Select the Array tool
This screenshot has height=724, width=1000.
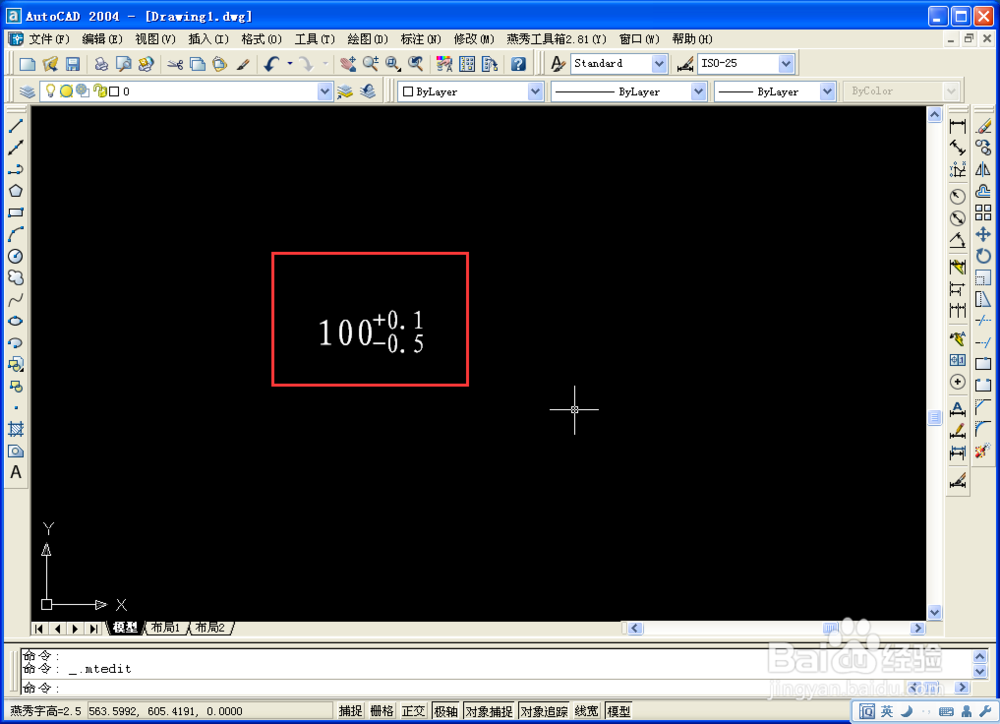pos(983,212)
